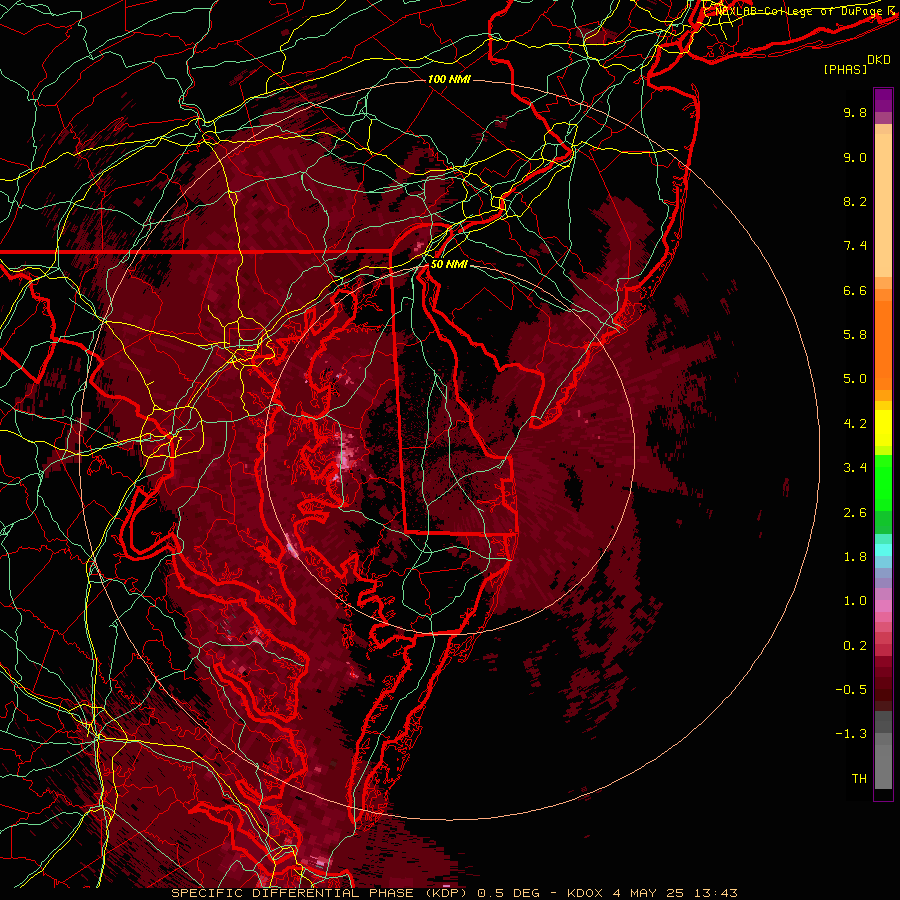The image size is (900, 900).
Task: Click the "DKD" legend header text
Action: (x=879, y=60)
